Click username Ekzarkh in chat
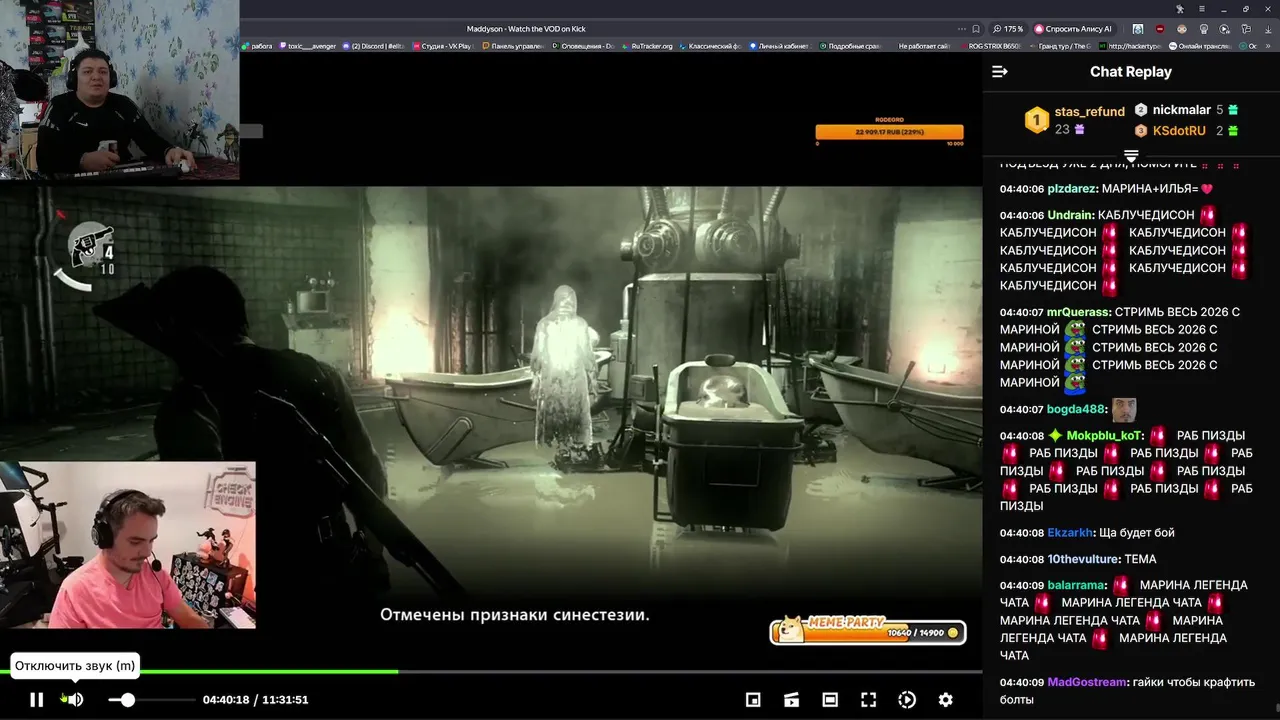This screenshot has height=720, width=1280. coord(1069,533)
